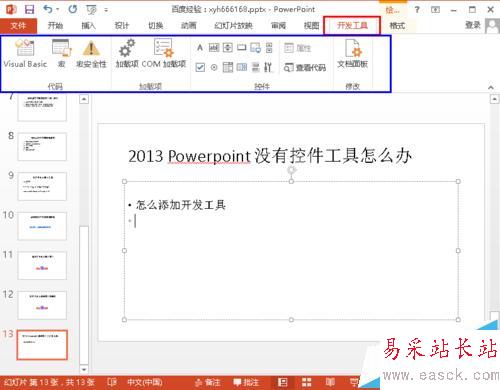Insert a Text Box control

(x=214, y=48)
